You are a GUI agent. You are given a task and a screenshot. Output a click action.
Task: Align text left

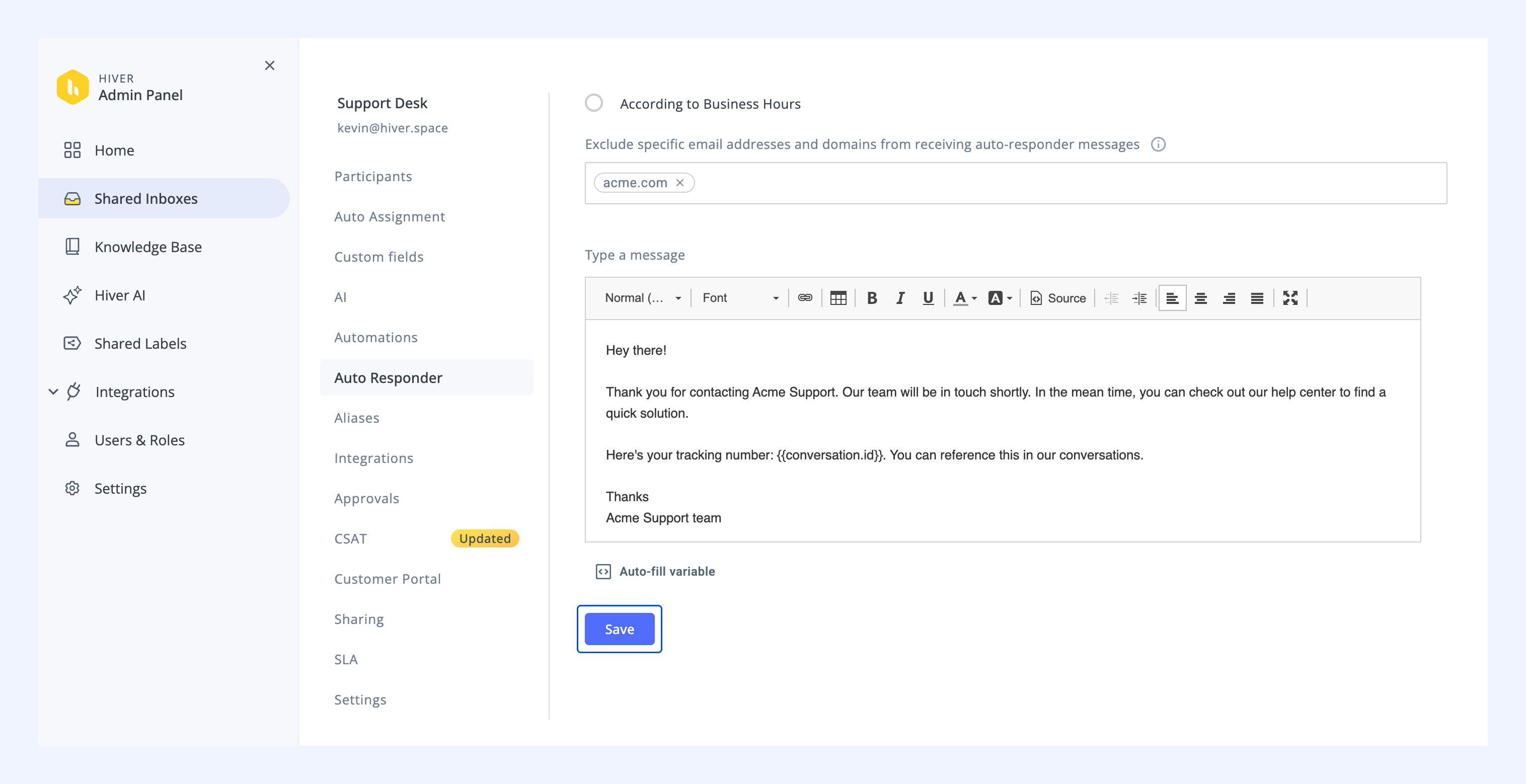[1172, 298]
